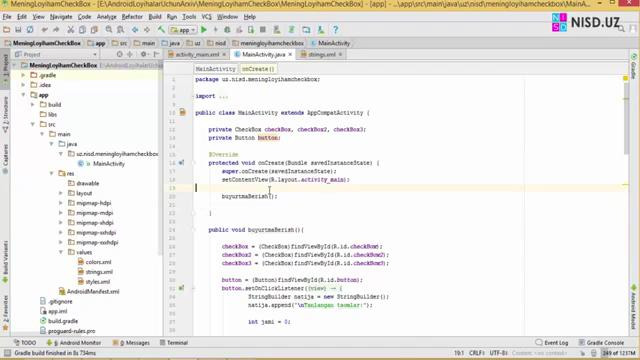
Task: Switch to the strings.xml editor tab
Action: 322,54
